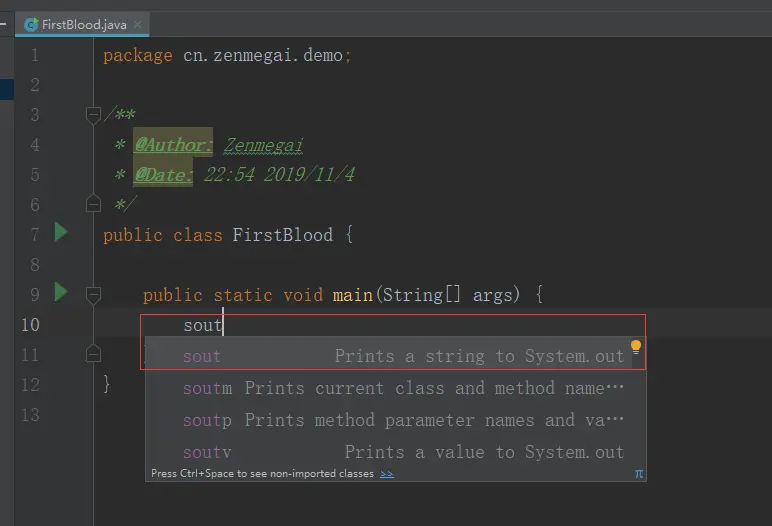Run the main method from line 9 gutter
This screenshot has height=526, width=772.
(61, 292)
